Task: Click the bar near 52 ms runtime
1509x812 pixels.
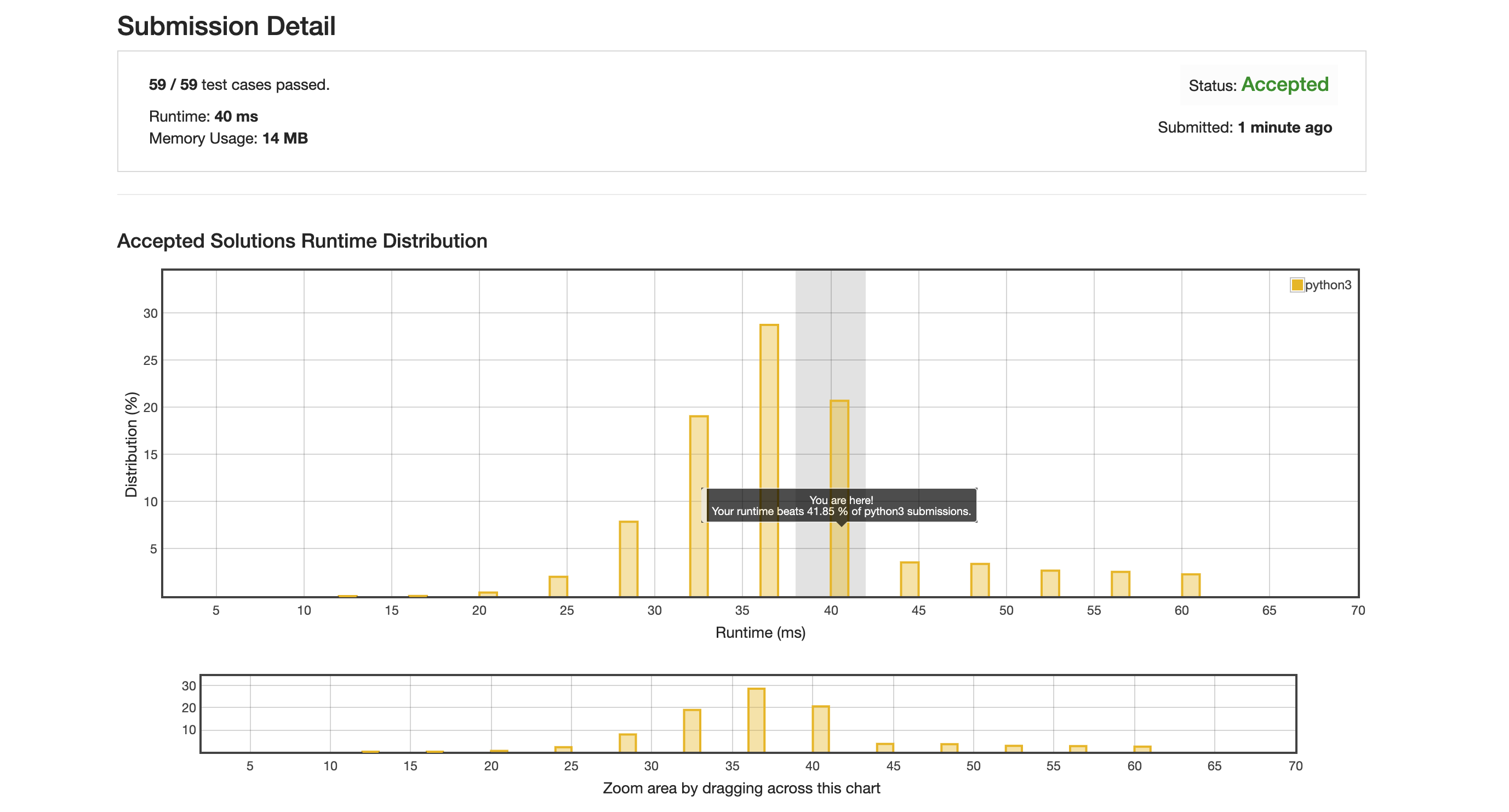Action: [x=1050, y=583]
